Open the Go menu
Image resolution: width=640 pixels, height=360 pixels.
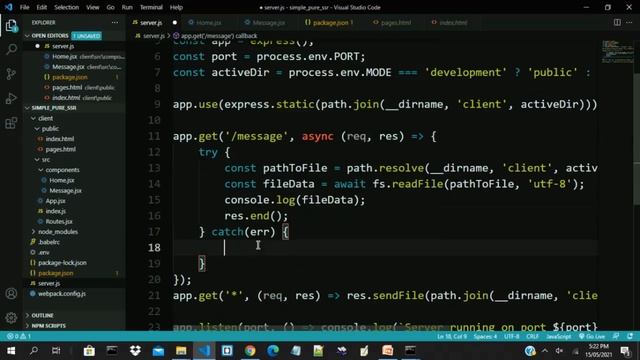click(111, 7)
